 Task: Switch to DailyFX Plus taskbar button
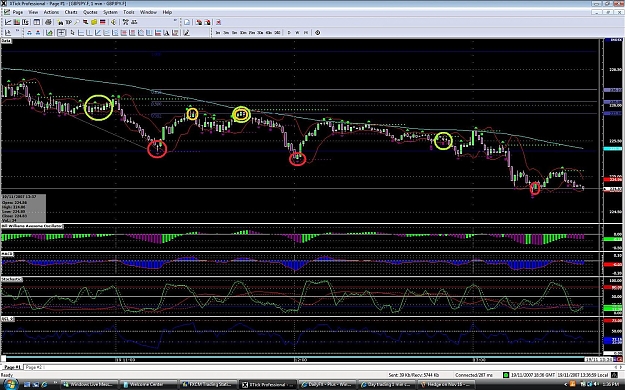[x=327, y=385]
